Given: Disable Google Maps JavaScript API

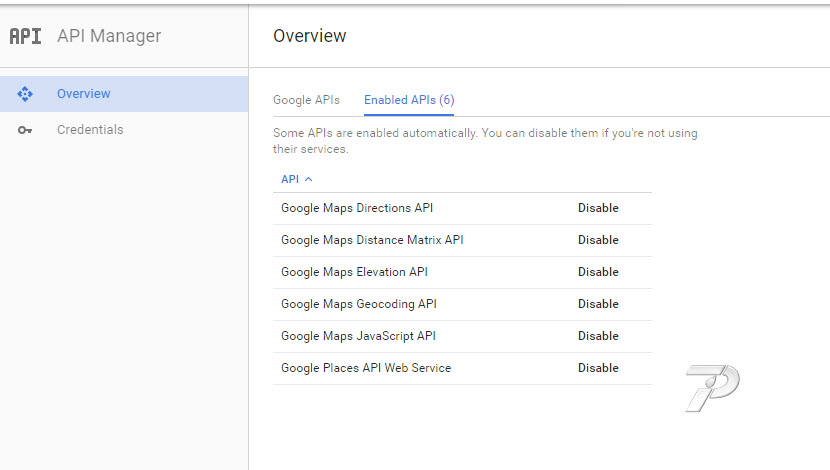Looking at the screenshot, I should [598, 336].
